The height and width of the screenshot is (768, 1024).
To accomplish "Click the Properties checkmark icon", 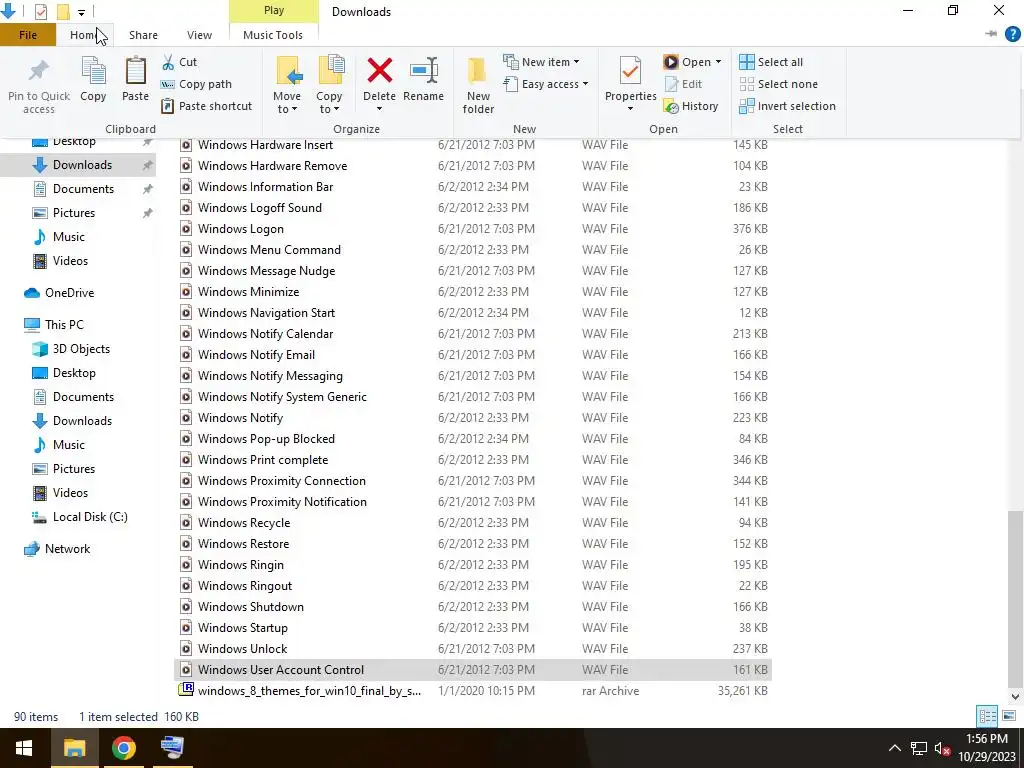I will 630,71.
